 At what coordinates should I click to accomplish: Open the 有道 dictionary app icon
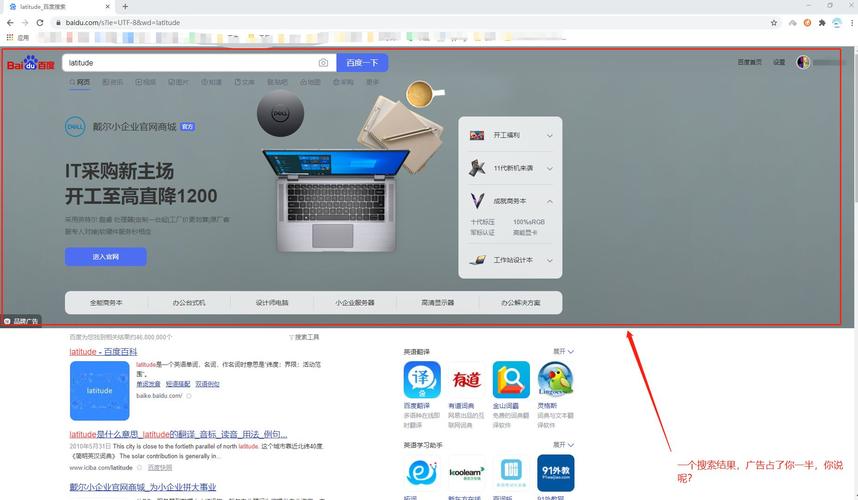point(466,380)
